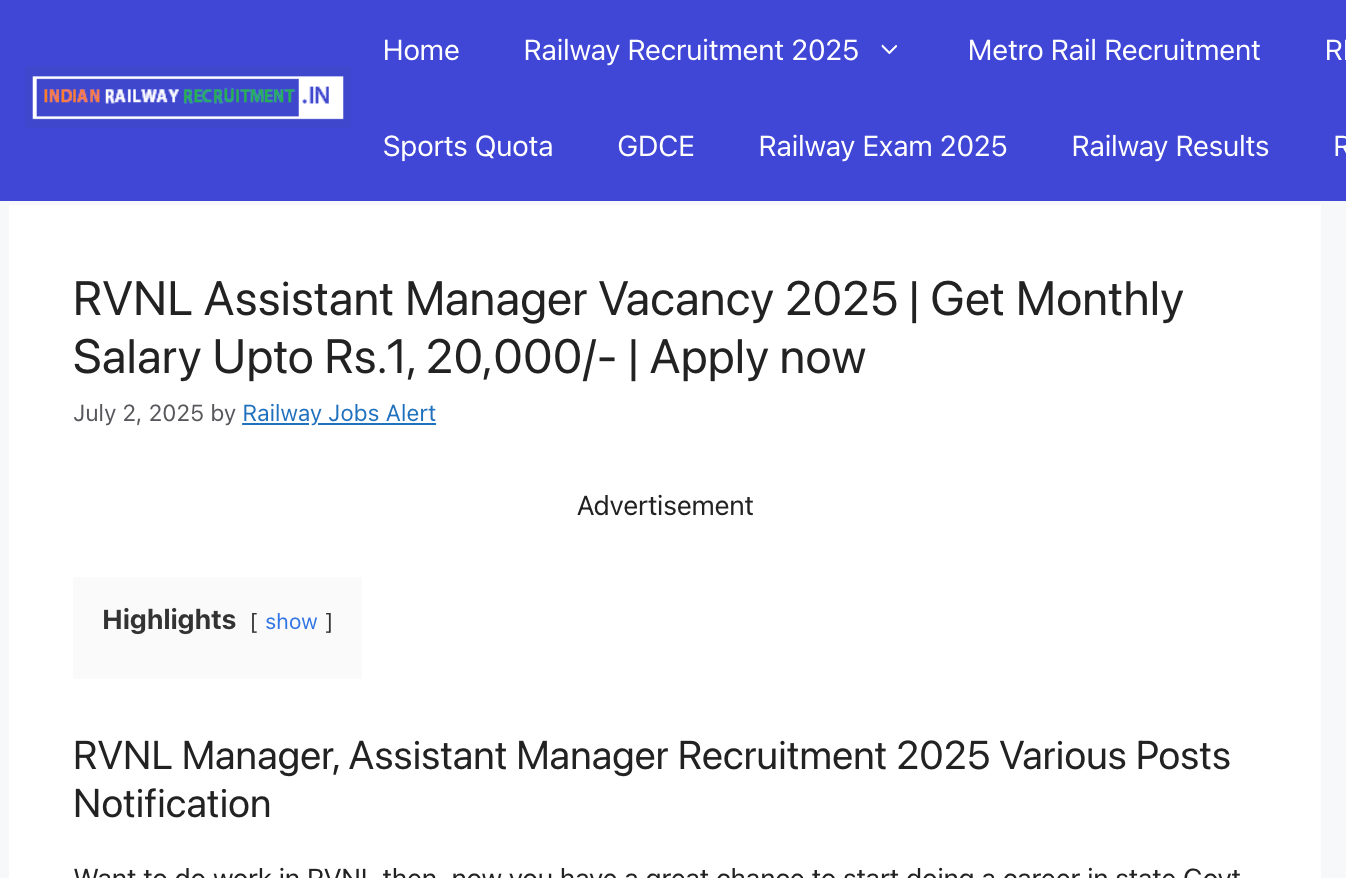View the Railway Results page
1346x878 pixels.
pyautogui.click(x=1170, y=146)
